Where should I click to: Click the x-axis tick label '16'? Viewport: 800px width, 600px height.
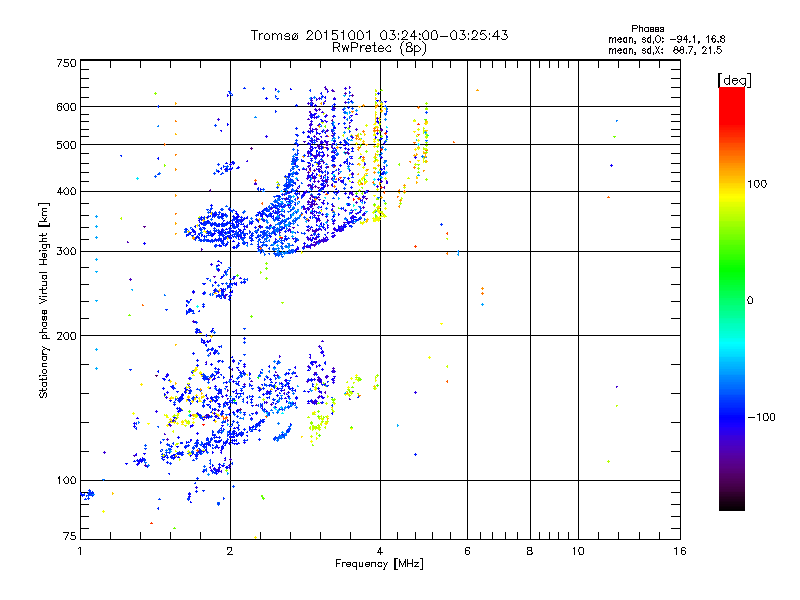click(680, 551)
